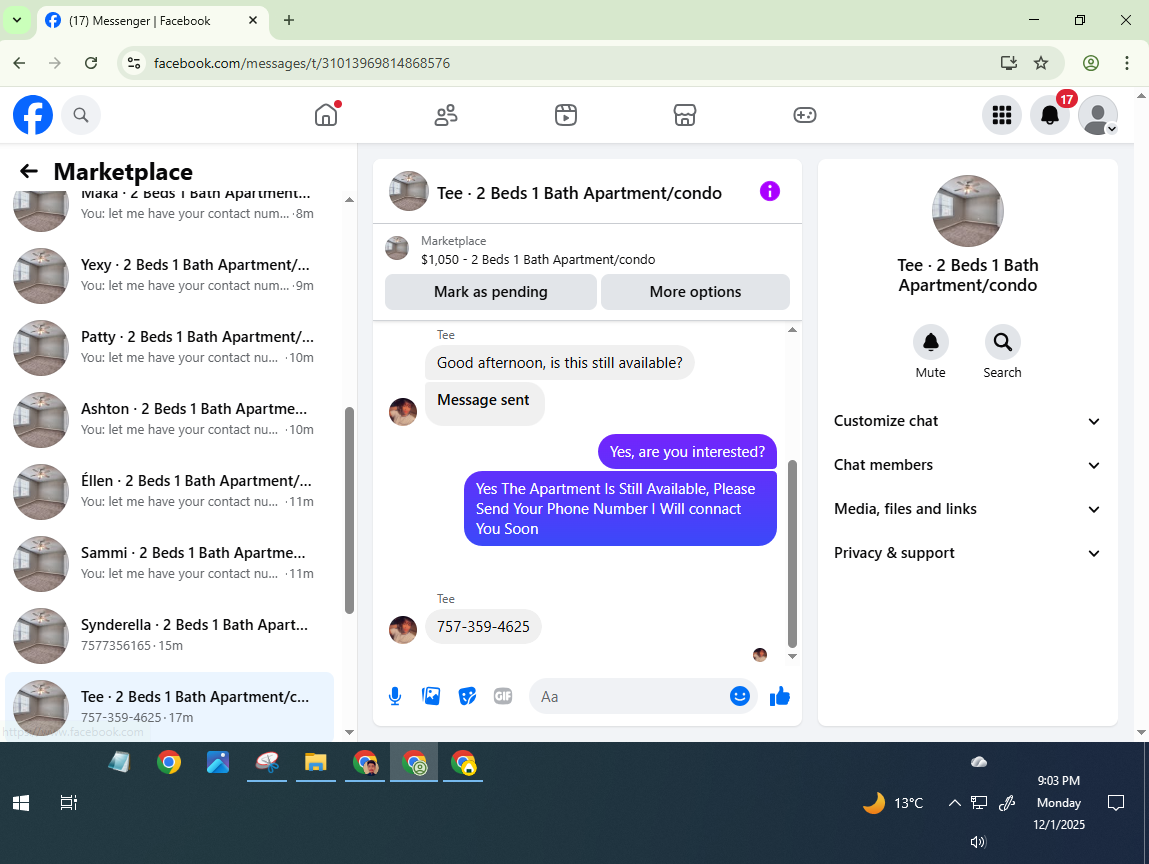Search in conversation with magnifier icon

tap(1002, 342)
